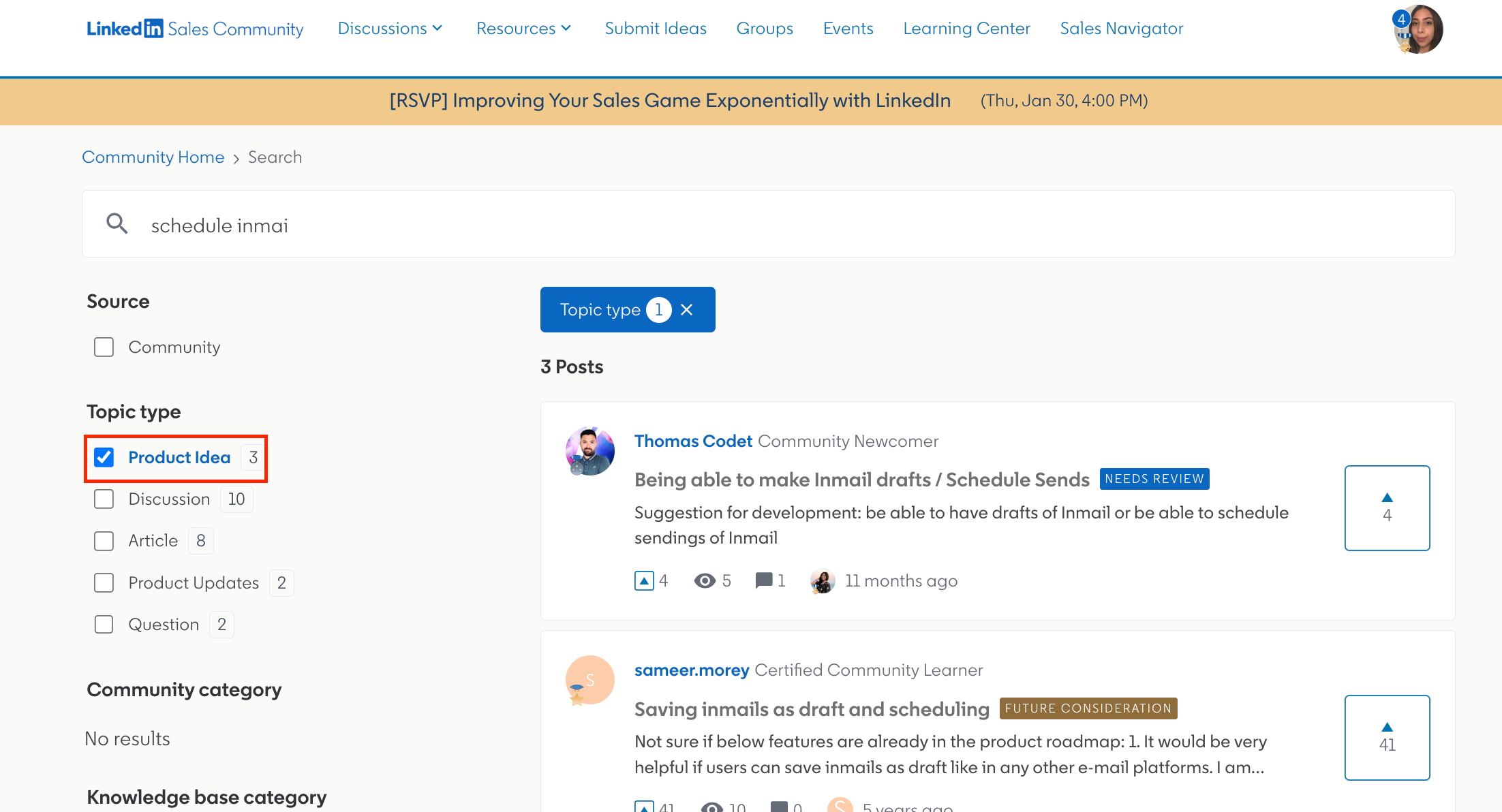
Task: Open the RSVP Improving Your Sales Game banner
Action: click(x=670, y=101)
